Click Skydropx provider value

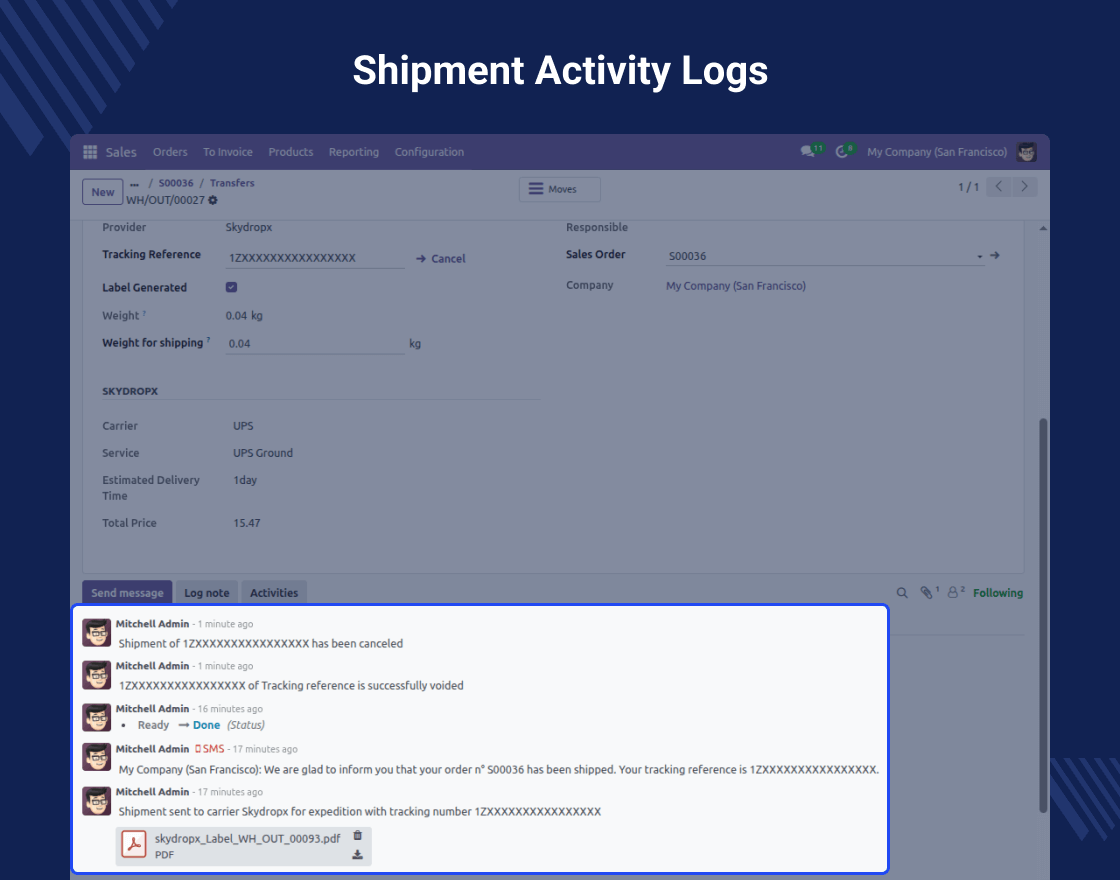click(x=249, y=227)
